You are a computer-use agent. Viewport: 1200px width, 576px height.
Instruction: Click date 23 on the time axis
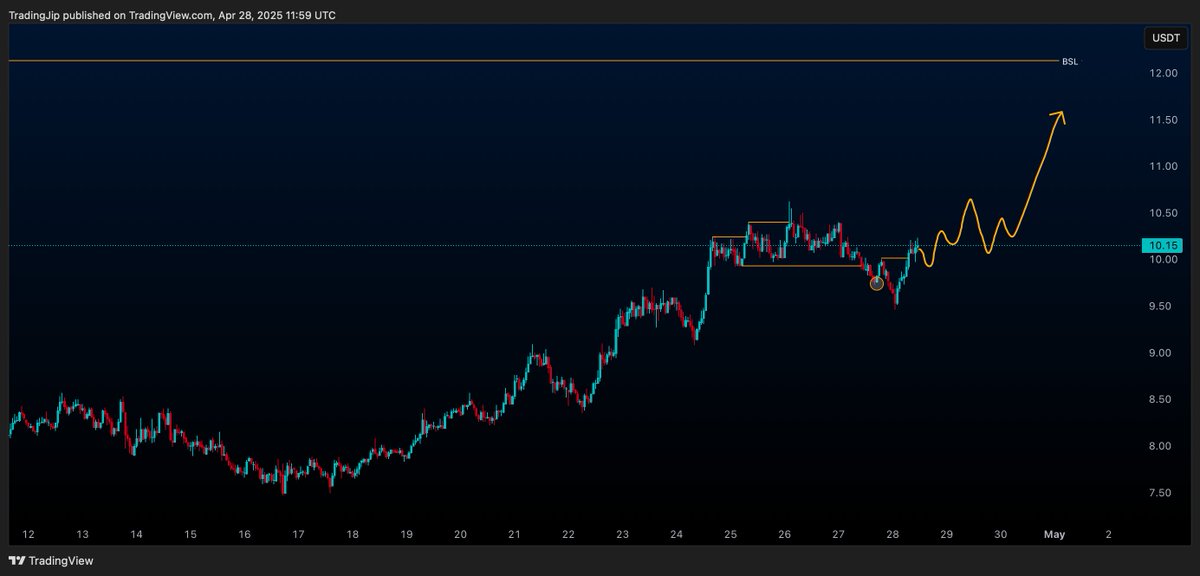click(622, 535)
